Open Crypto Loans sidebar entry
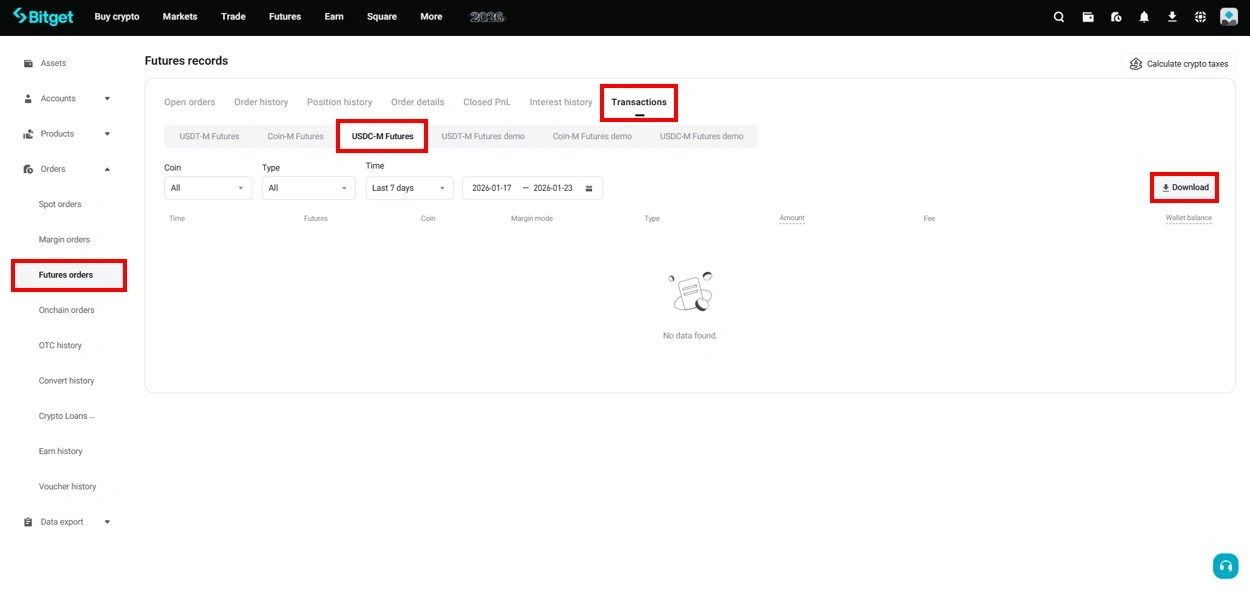 67,416
